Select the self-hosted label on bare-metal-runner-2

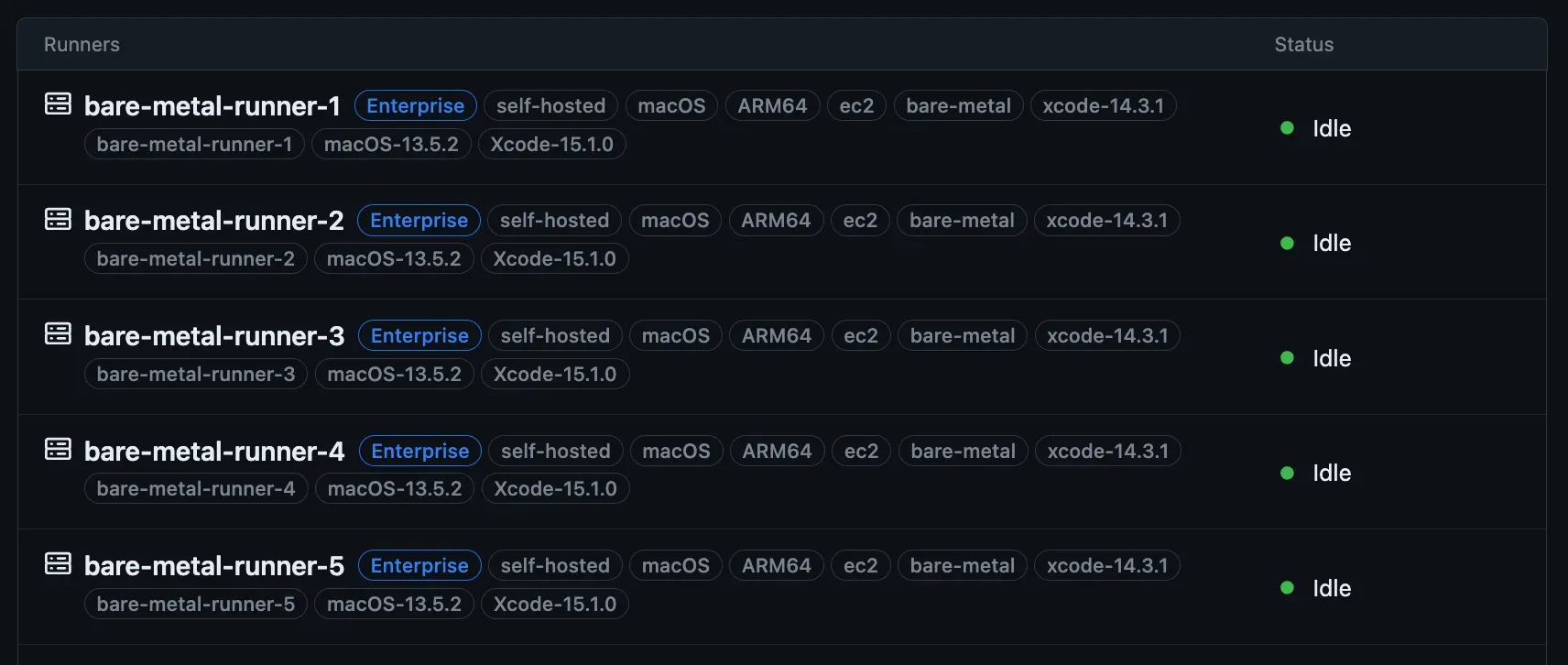point(554,220)
